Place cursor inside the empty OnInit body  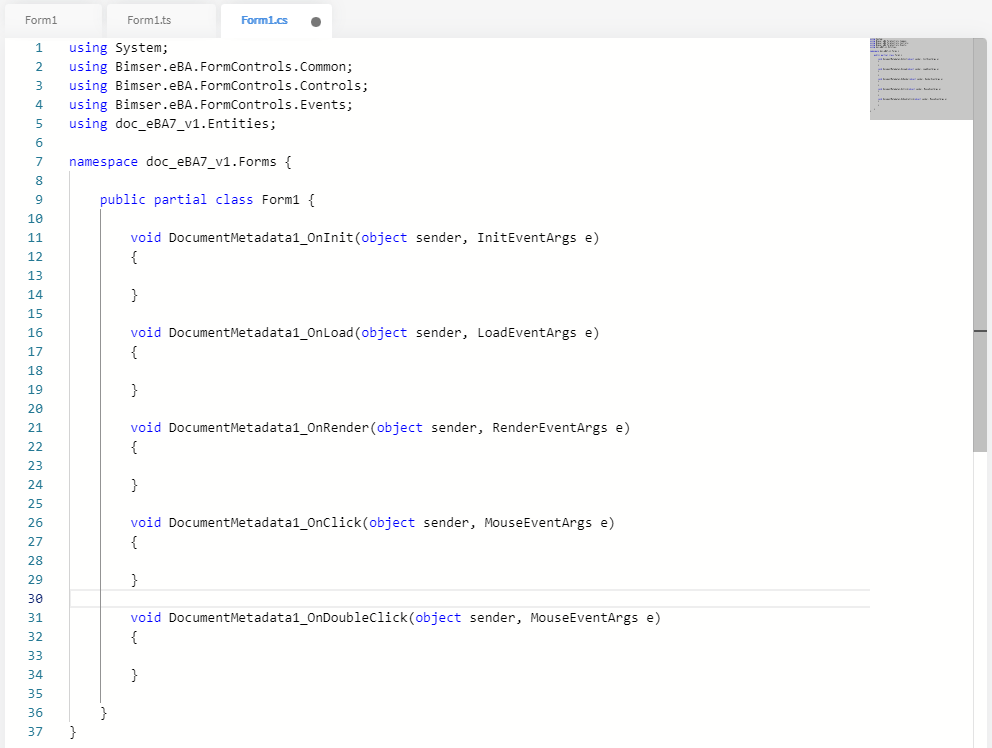pyautogui.click(x=200, y=275)
